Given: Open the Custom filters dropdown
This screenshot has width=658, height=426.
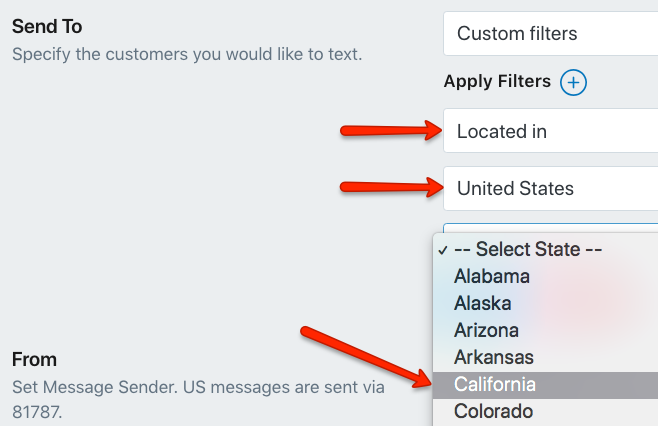Looking at the screenshot, I should 551,34.
